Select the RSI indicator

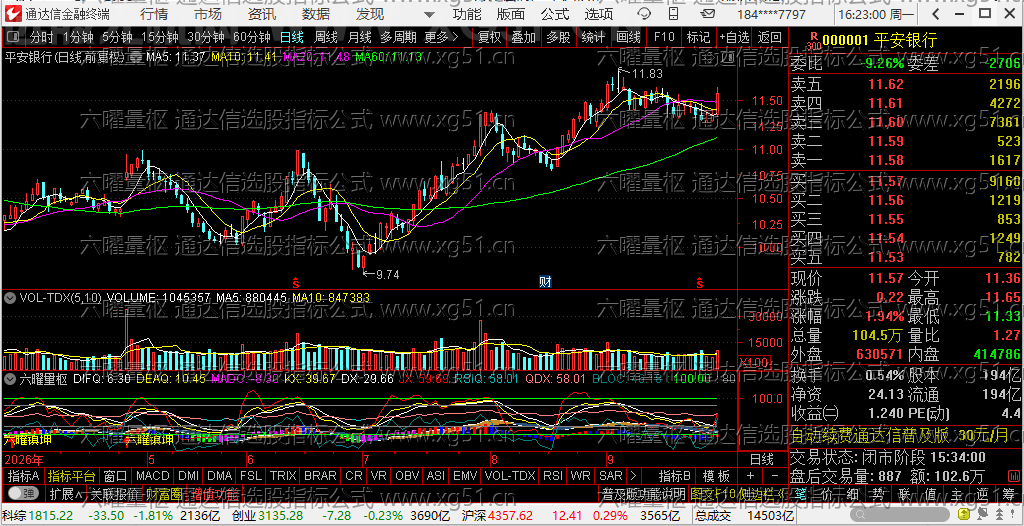pyautogui.click(x=553, y=476)
